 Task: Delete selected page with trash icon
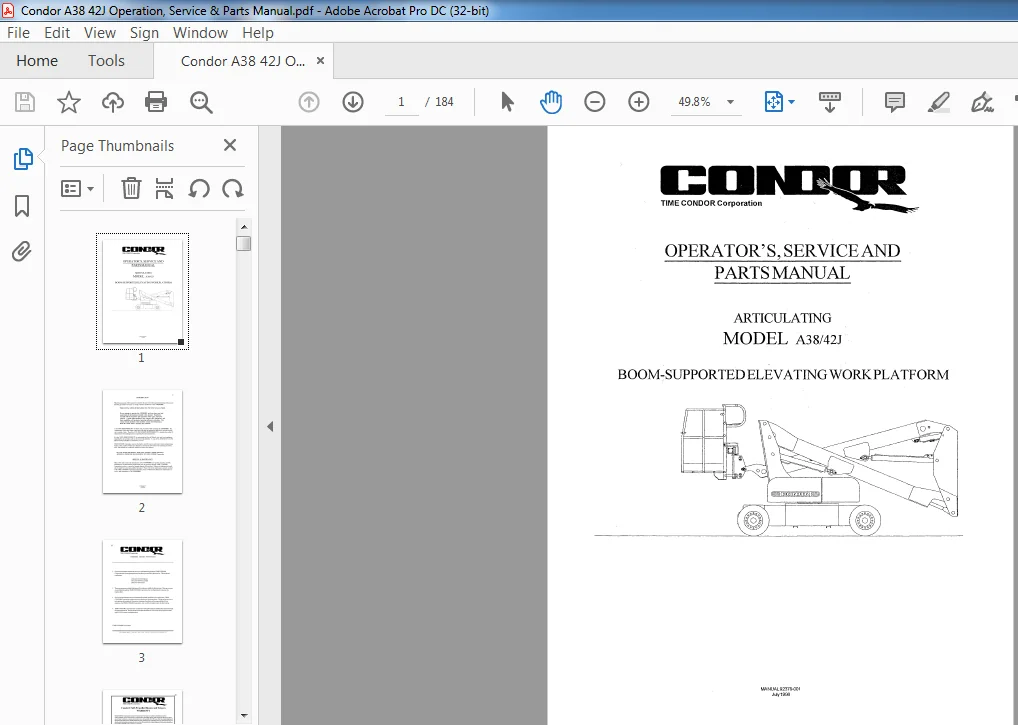point(131,189)
